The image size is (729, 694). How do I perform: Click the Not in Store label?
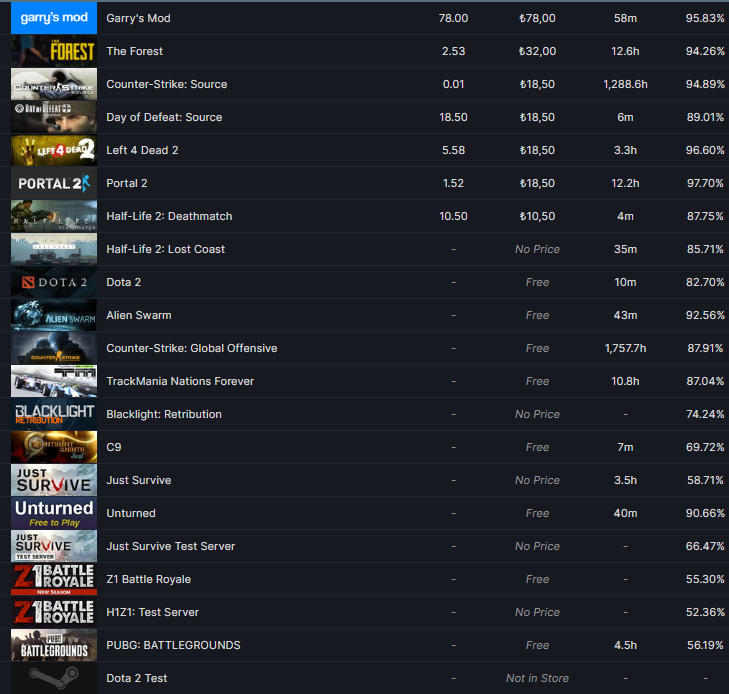pos(537,678)
